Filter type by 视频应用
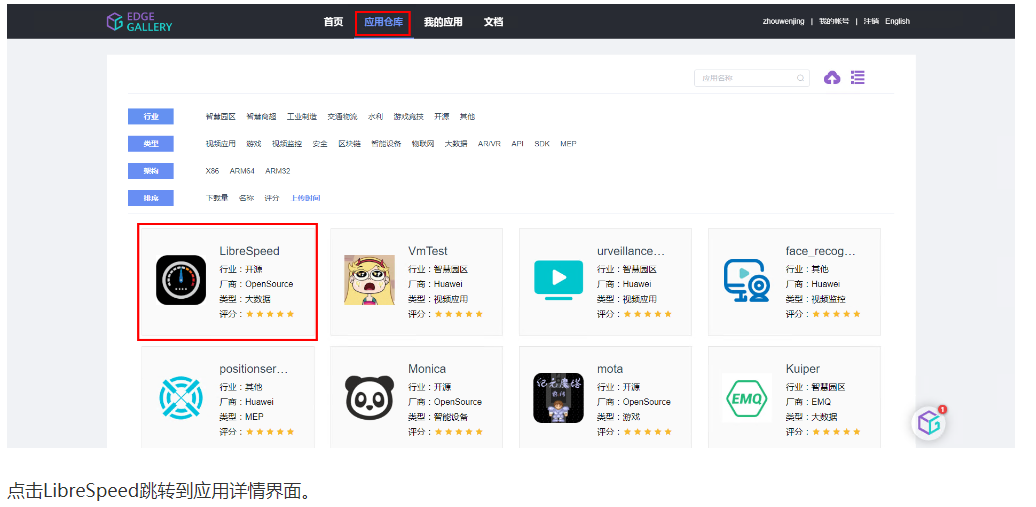This screenshot has width=1036, height=507. pyautogui.click(x=221, y=143)
